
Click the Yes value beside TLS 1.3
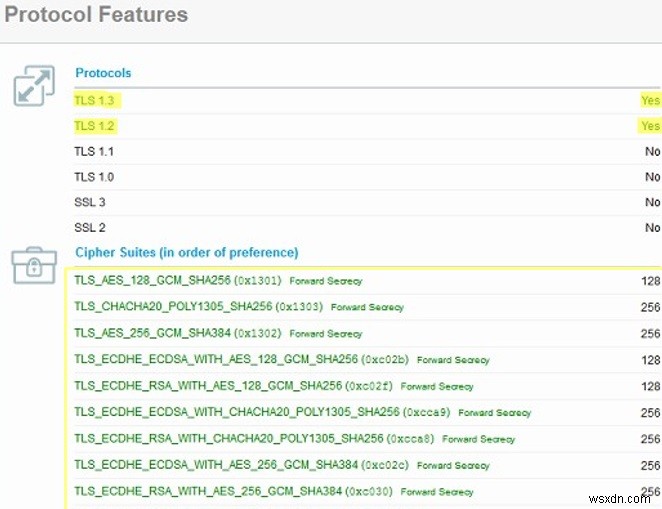point(650,100)
